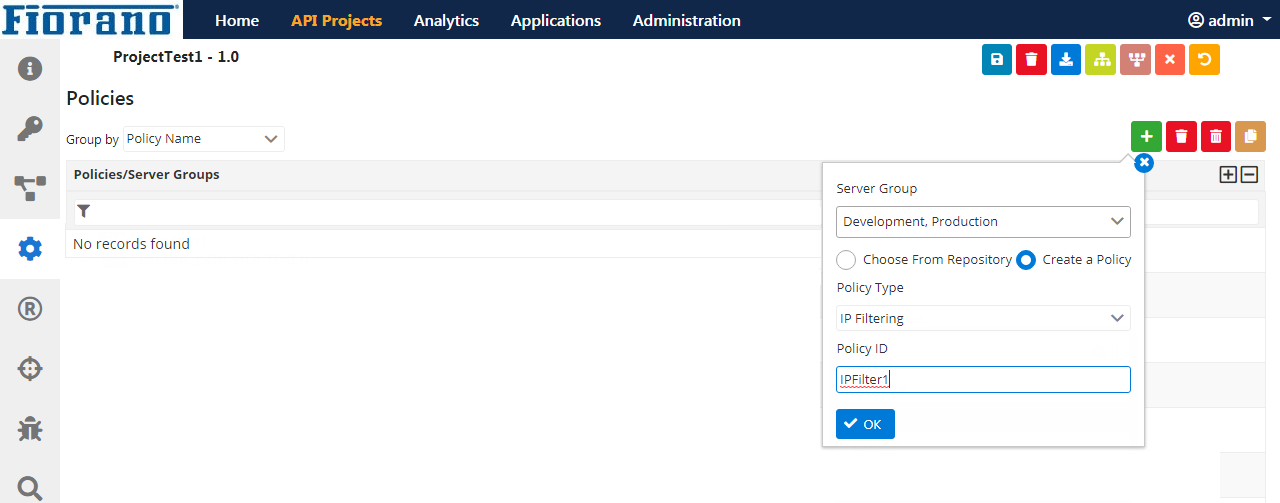The width and height of the screenshot is (1280, 503).
Task: Click the yellow refresh/undo icon
Action: pyautogui.click(x=1204, y=60)
